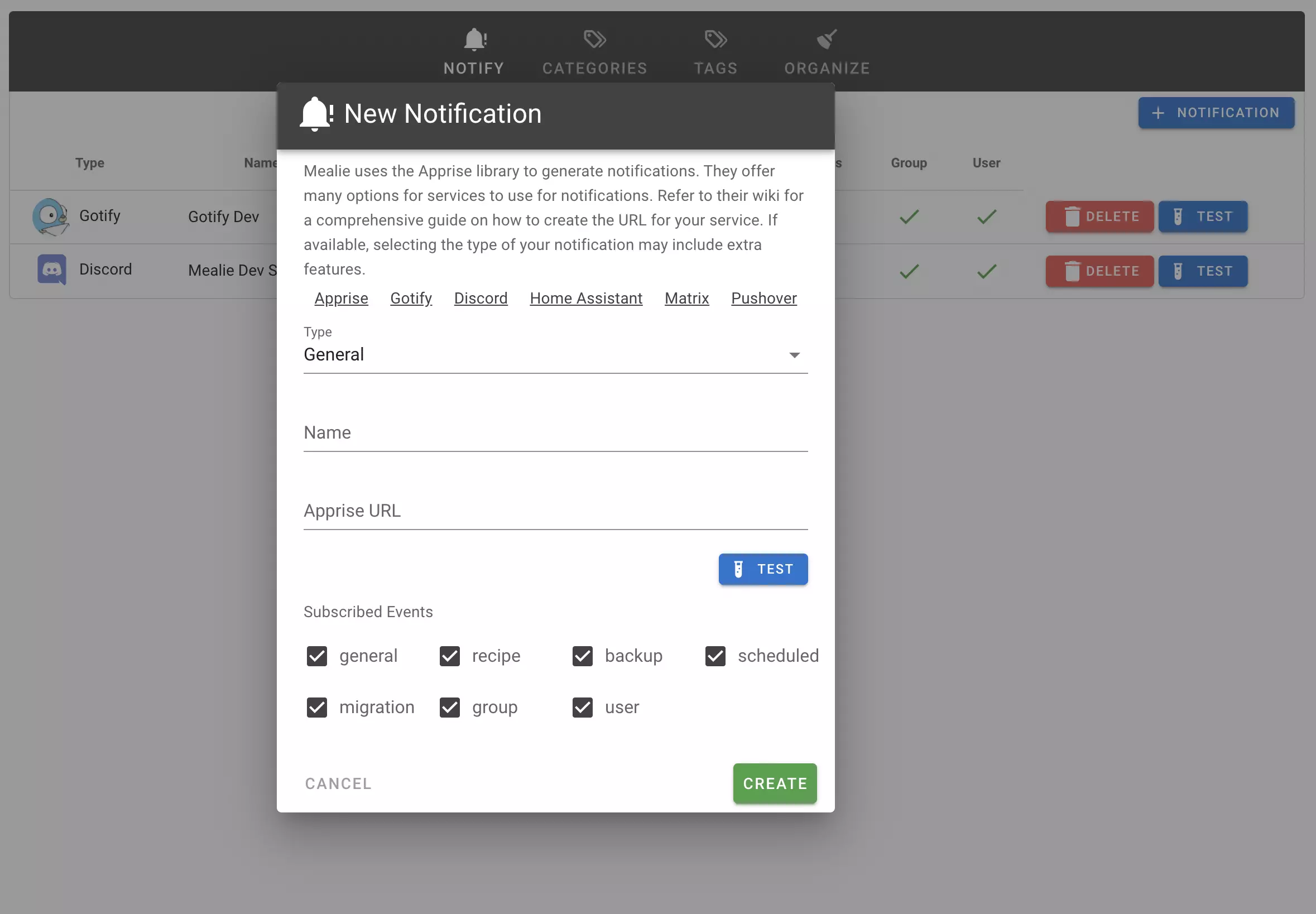
Task: Open the Type dropdown arrow
Action: [794, 355]
